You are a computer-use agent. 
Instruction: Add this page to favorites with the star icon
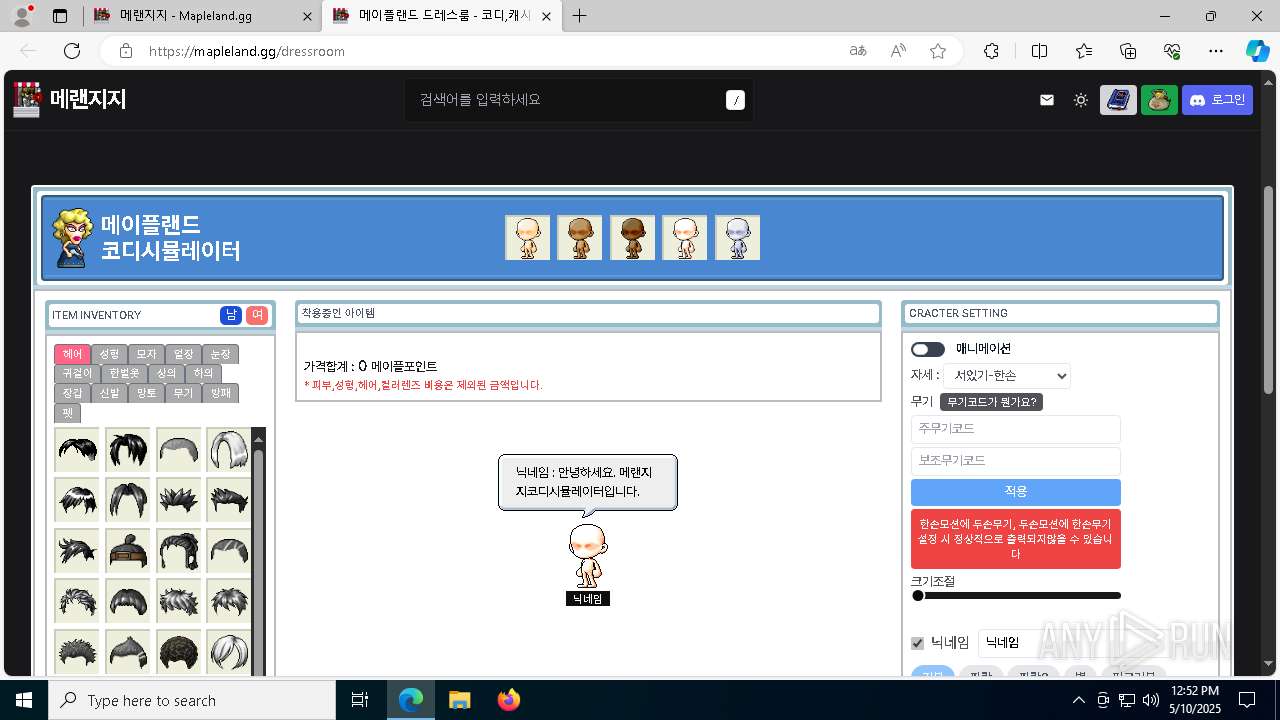point(938,51)
